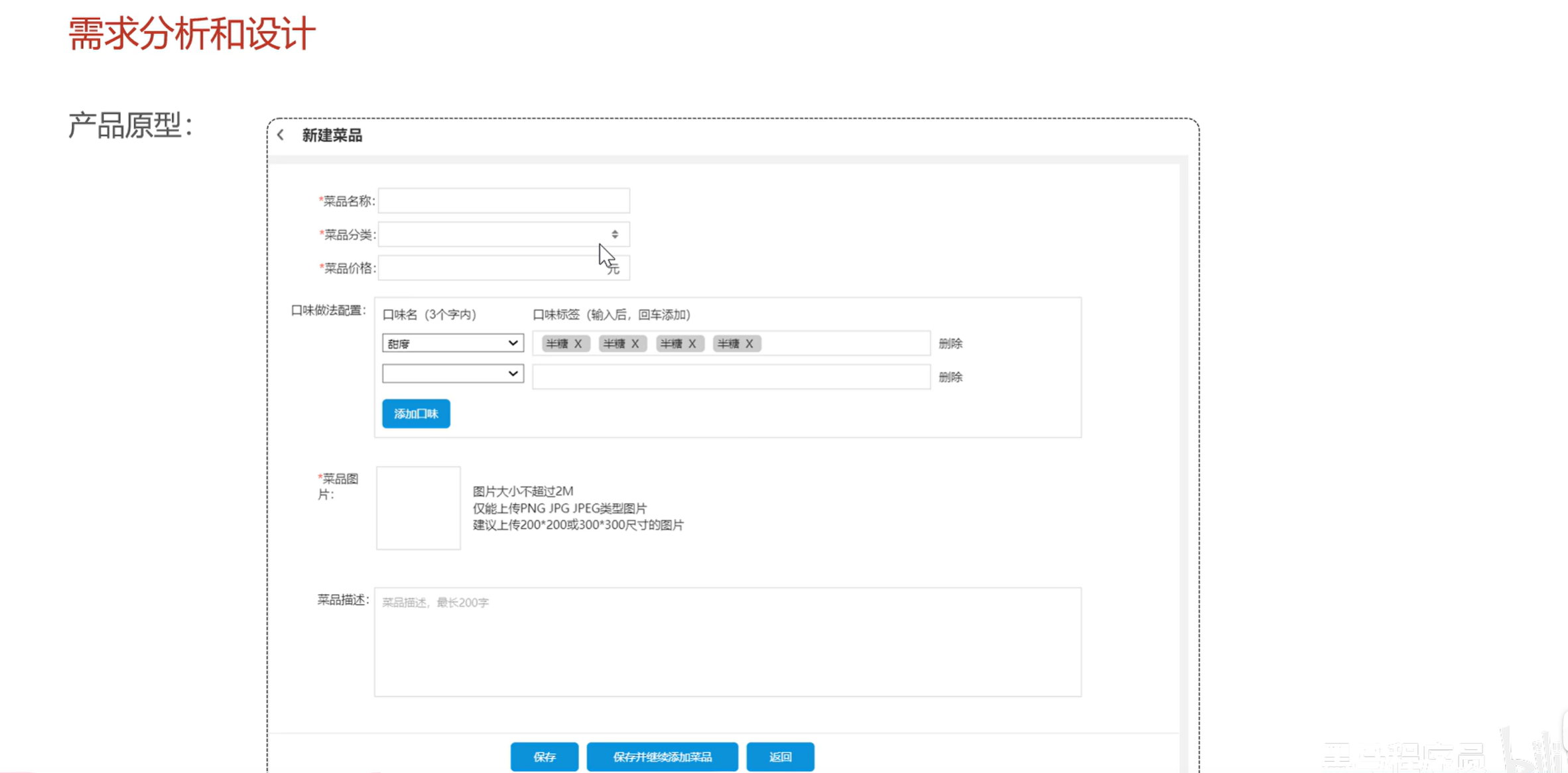Remove the first 半糖 flavor tag
Image resolution: width=1568 pixels, height=773 pixels.
point(578,343)
